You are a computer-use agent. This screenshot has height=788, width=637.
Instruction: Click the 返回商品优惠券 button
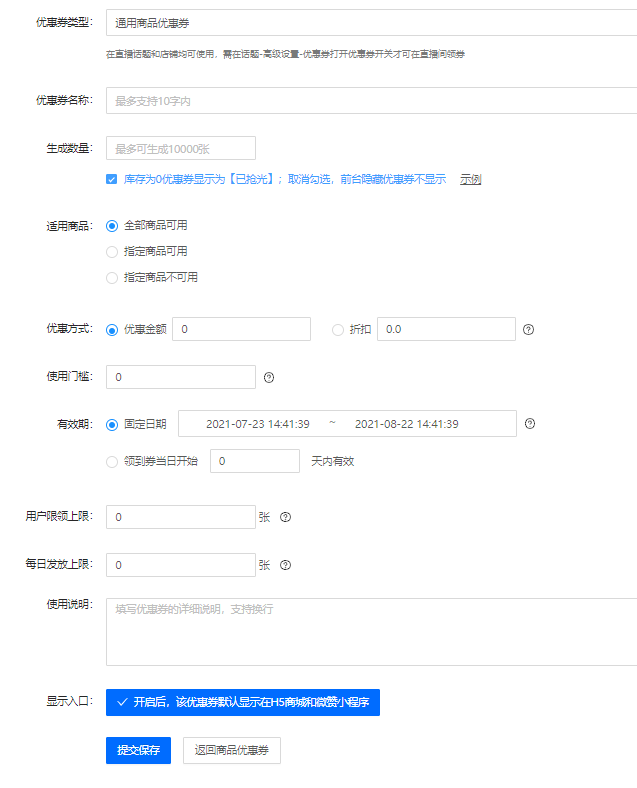(x=232, y=750)
